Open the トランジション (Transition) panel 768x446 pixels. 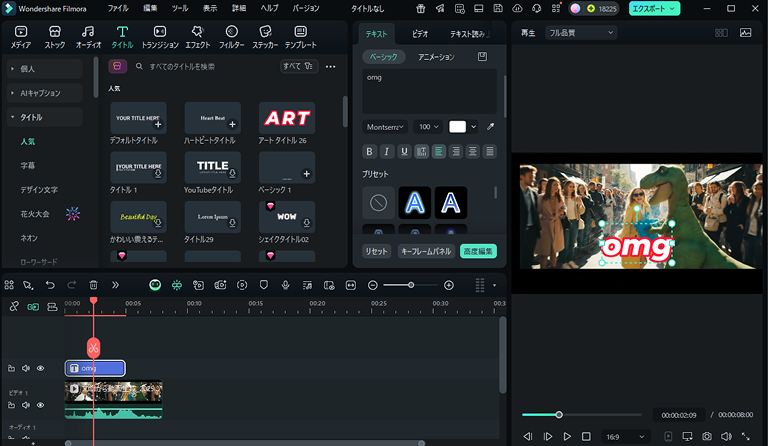[160, 37]
